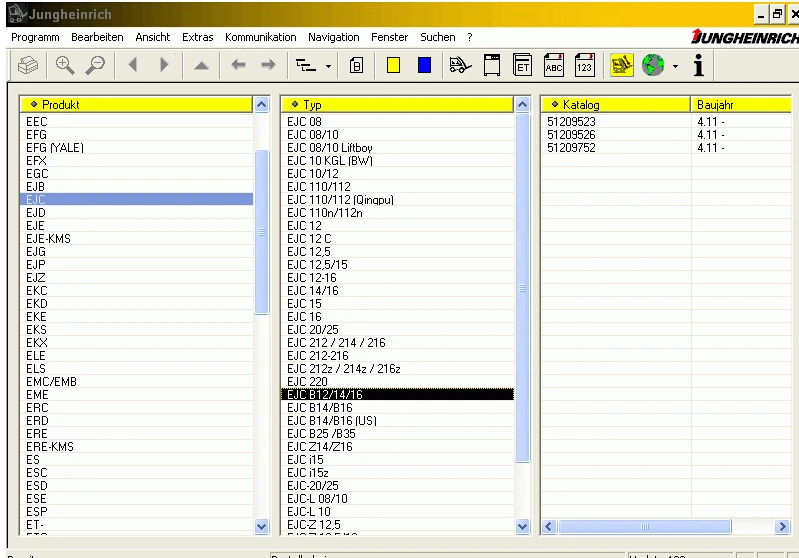Click the ABC text search icon
This screenshot has height=558, width=799.
click(553, 65)
